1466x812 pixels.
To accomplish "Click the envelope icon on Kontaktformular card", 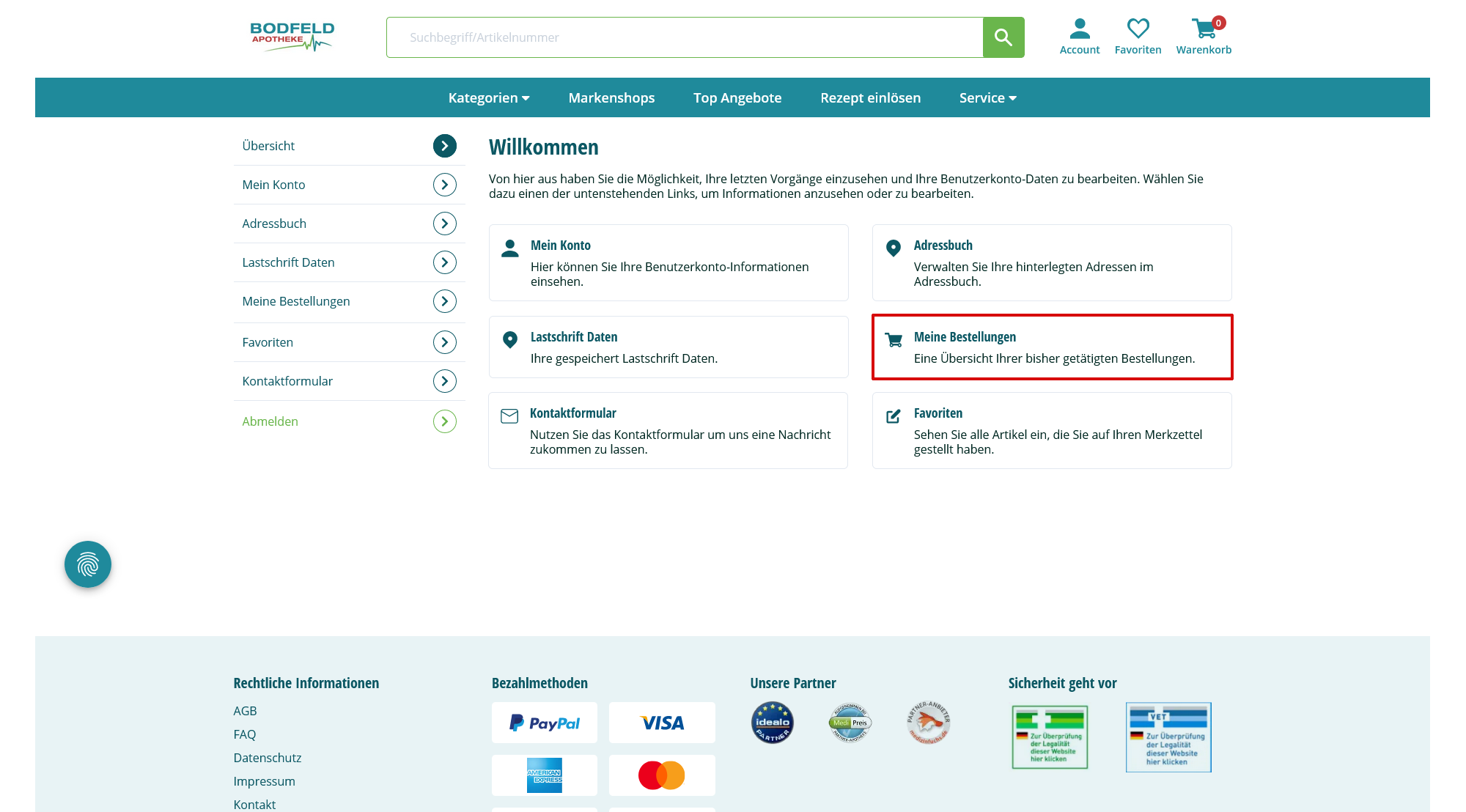I will (x=509, y=416).
